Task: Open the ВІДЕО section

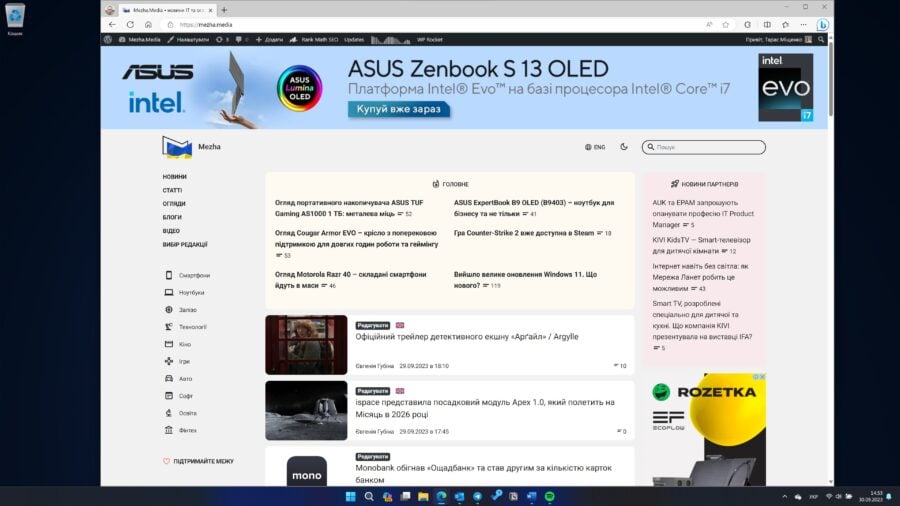Action: tap(171, 231)
